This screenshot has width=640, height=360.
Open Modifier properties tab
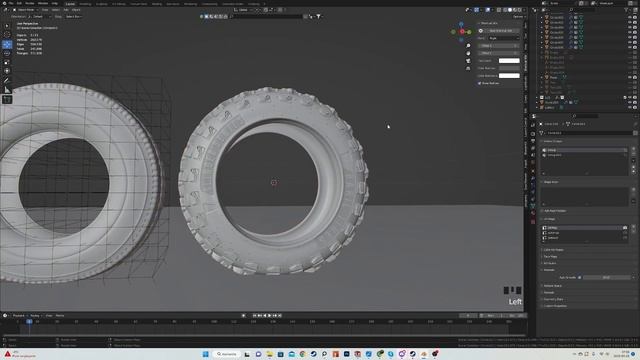point(533,178)
